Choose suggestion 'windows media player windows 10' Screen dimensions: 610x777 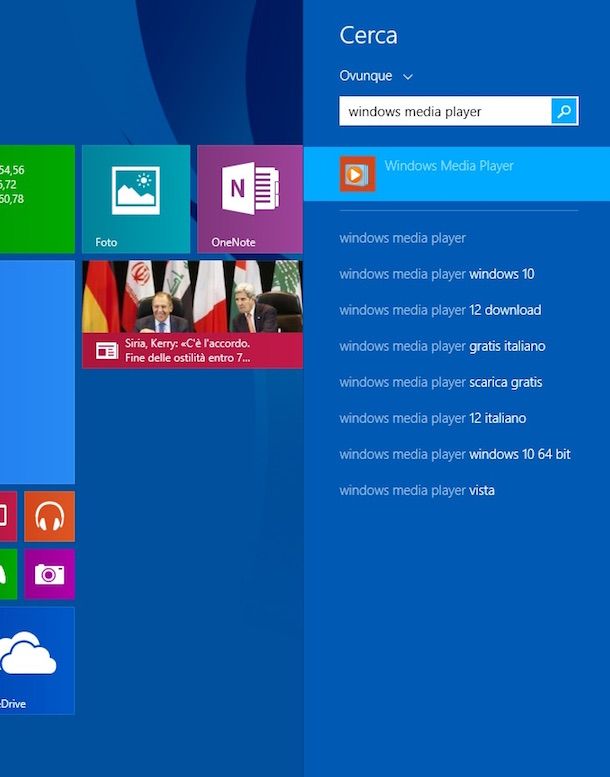tap(437, 274)
